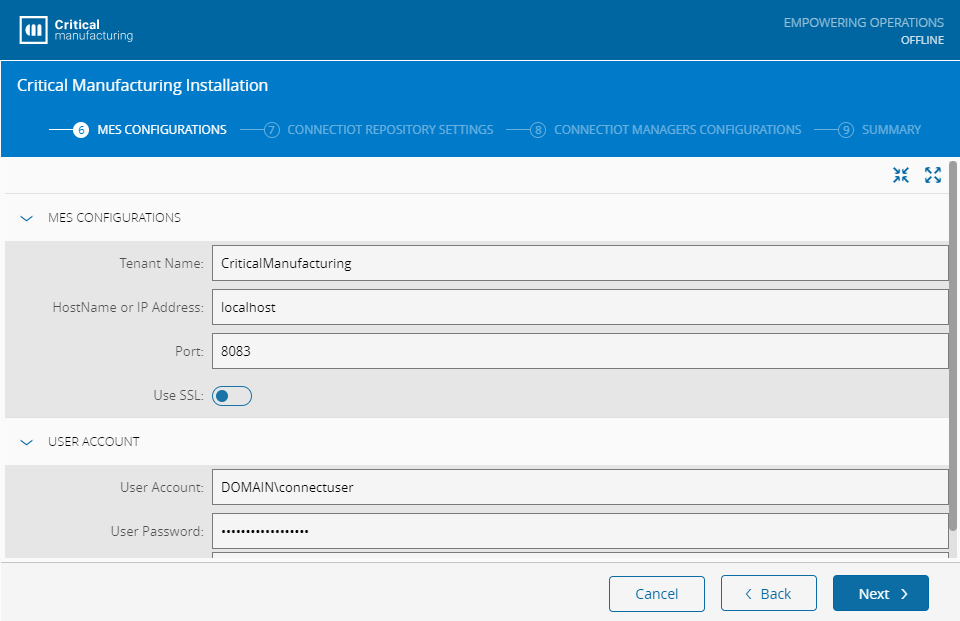Viewport: 960px width, 621px height.
Task: Focus the Tenant Name input field
Action: point(579,264)
